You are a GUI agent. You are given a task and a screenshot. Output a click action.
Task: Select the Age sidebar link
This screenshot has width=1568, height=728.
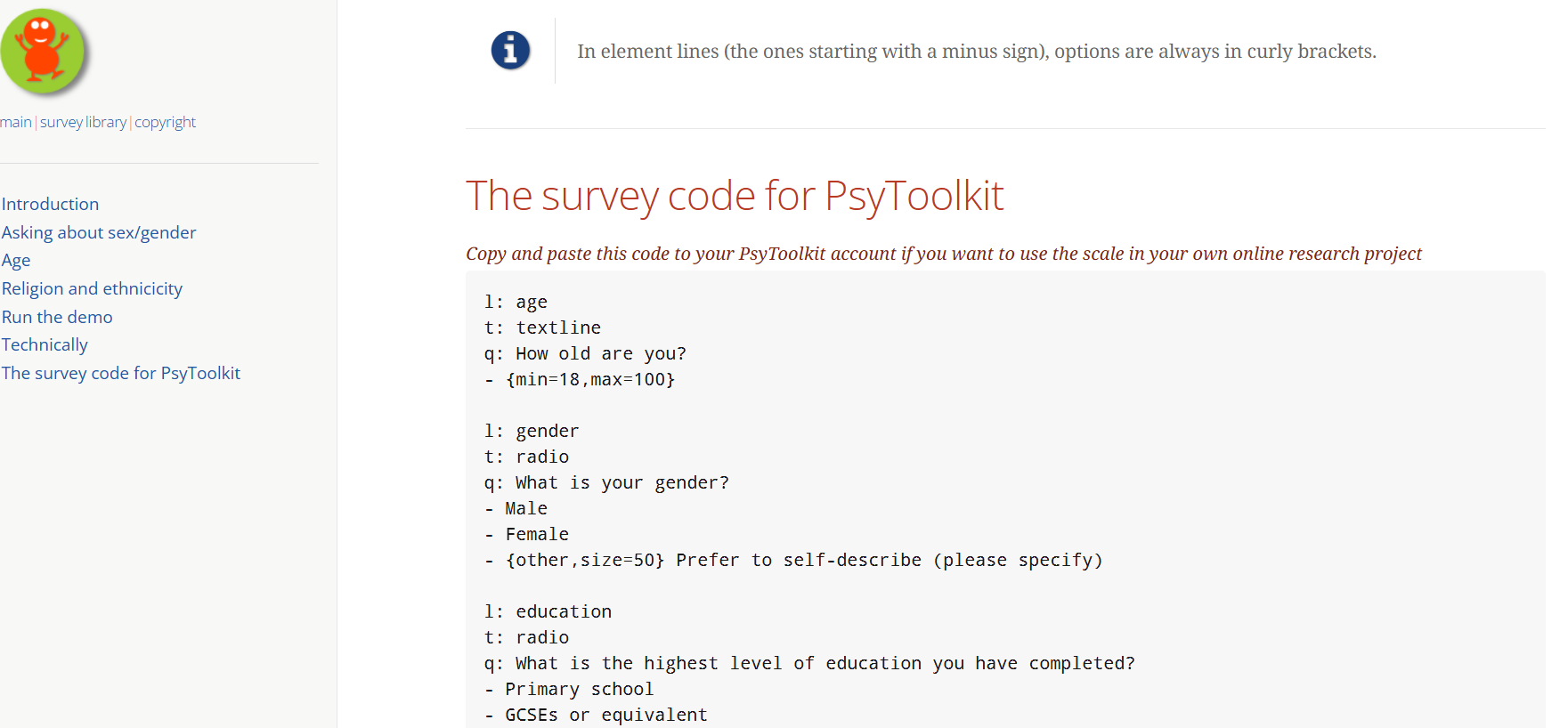16,260
